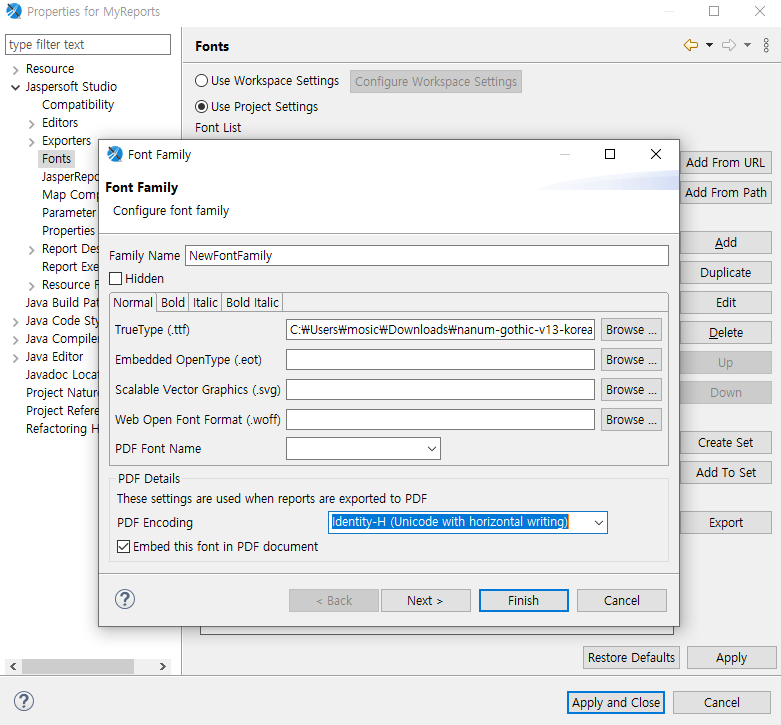This screenshot has height=725, width=781.
Task: Click the tree horizontal scrollbar thumb
Action: (x=78, y=666)
